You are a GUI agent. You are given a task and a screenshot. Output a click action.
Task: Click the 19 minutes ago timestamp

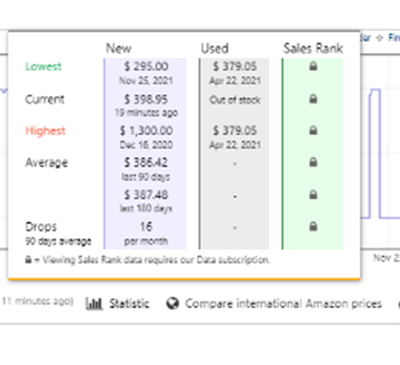coord(146,113)
